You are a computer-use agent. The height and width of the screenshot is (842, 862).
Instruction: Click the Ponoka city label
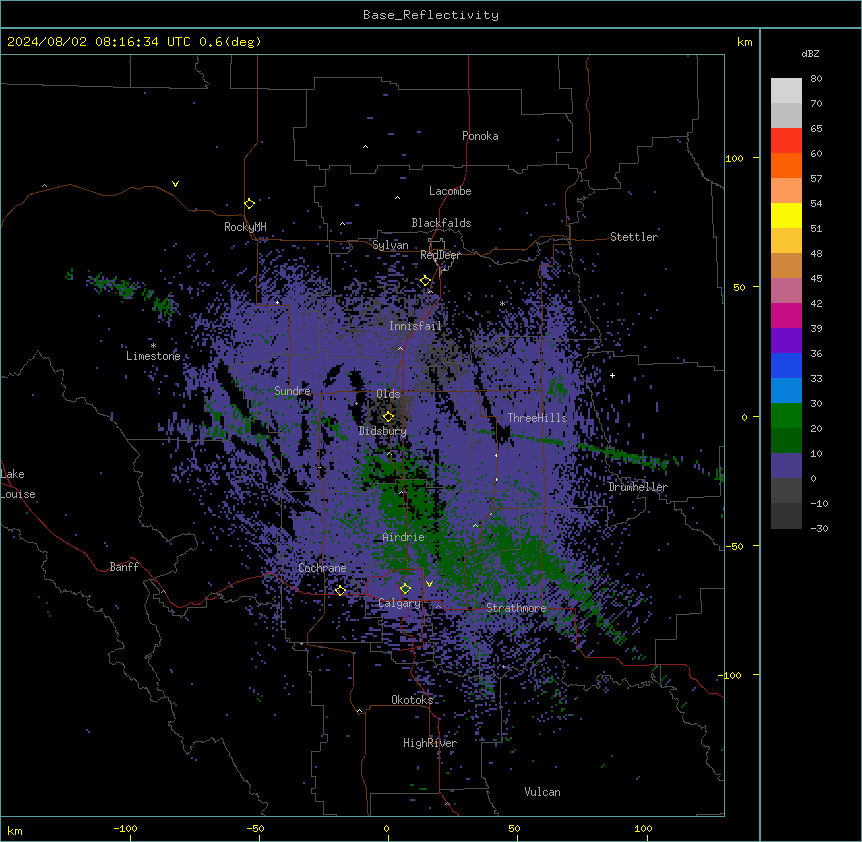tap(480, 136)
